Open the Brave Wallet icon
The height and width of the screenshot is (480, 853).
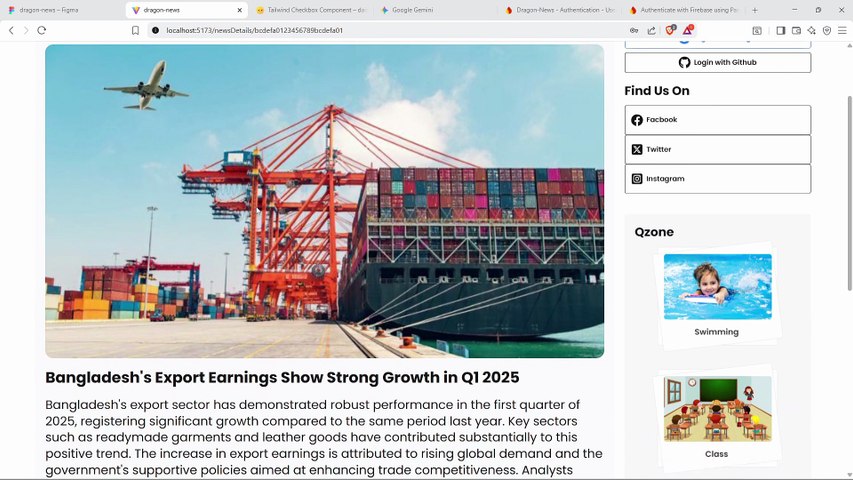[x=796, y=30]
